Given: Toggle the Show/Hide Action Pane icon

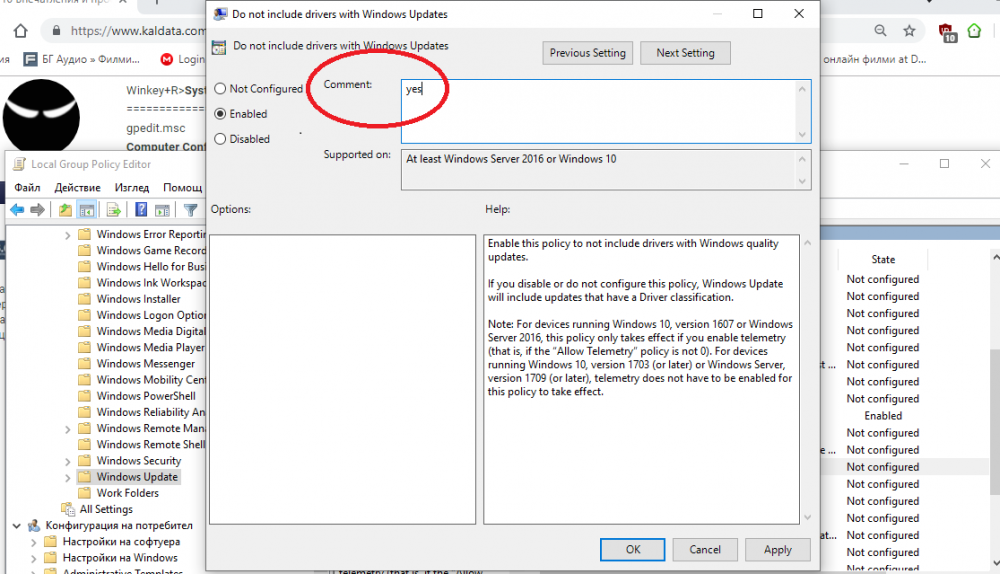Looking at the screenshot, I should [x=163, y=210].
